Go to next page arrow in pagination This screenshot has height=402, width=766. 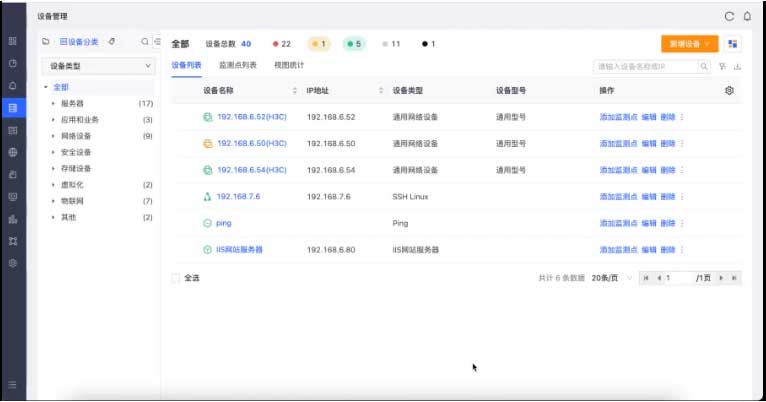tap(721, 278)
